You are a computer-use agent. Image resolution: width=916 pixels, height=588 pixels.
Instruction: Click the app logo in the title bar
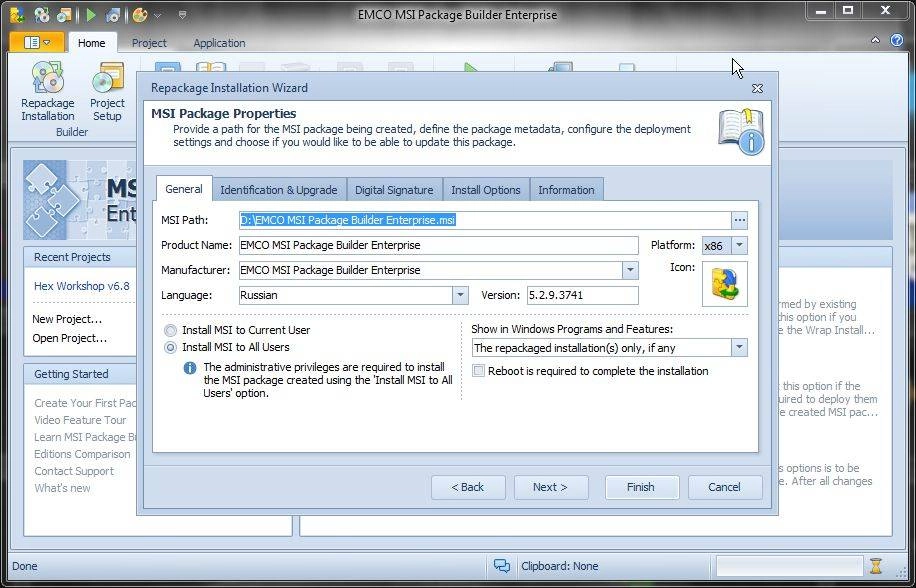(17, 15)
